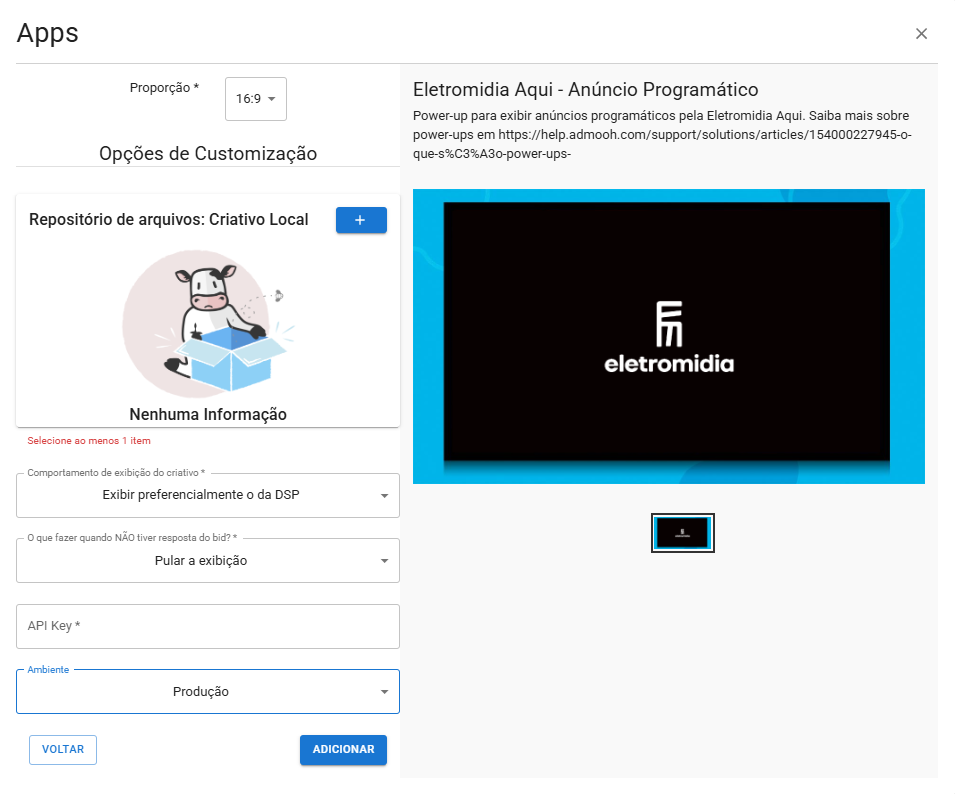Click the 'Repositório de arquivos: Criativo Local' heading
This screenshot has height=794, width=955.
[169, 219]
